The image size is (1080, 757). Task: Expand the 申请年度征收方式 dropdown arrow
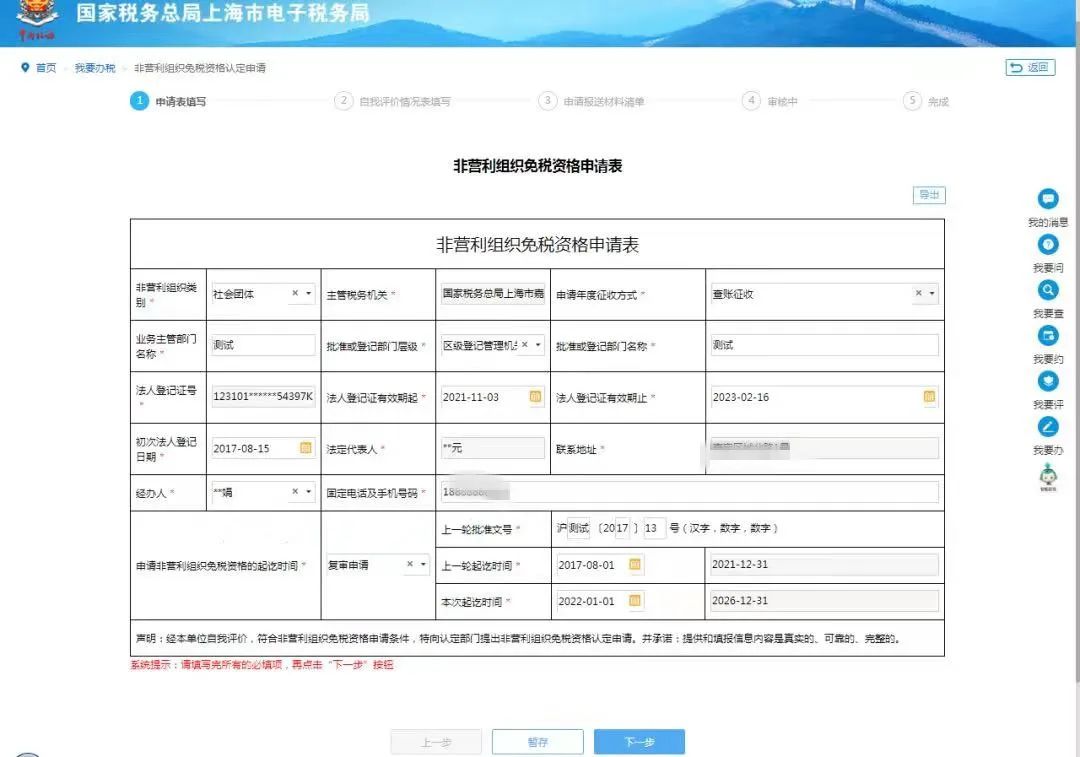pyautogui.click(x=932, y=293)
